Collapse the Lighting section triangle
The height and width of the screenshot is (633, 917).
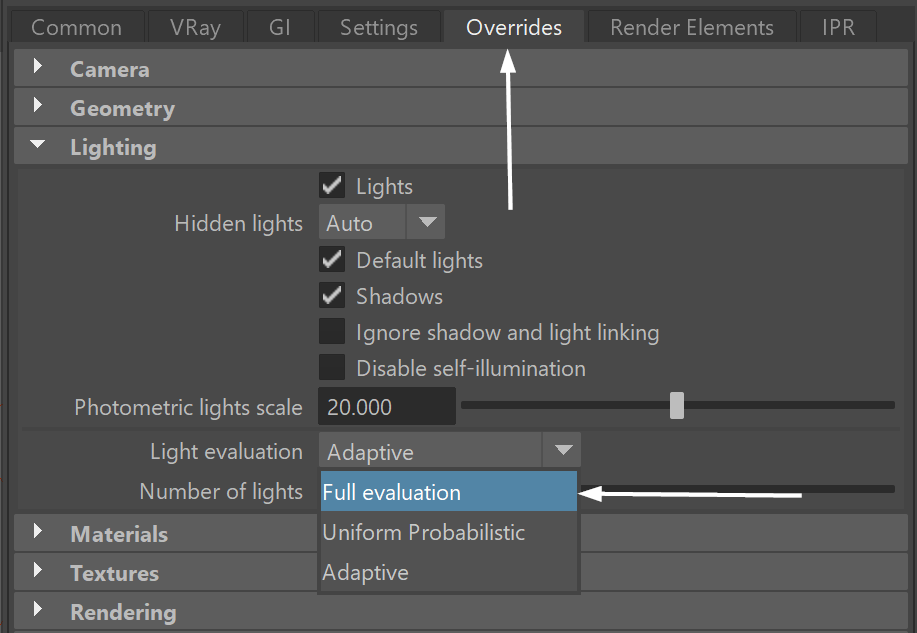pos(37,144)
